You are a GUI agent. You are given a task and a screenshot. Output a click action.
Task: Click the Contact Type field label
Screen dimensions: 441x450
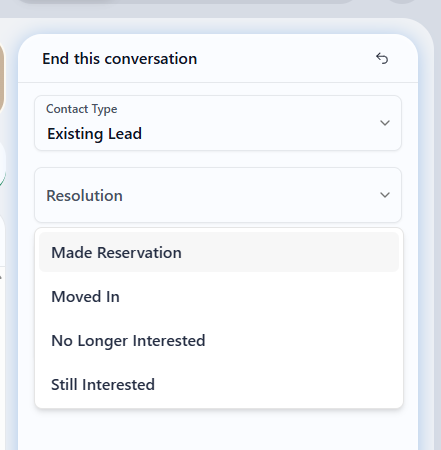pos(82,109)
